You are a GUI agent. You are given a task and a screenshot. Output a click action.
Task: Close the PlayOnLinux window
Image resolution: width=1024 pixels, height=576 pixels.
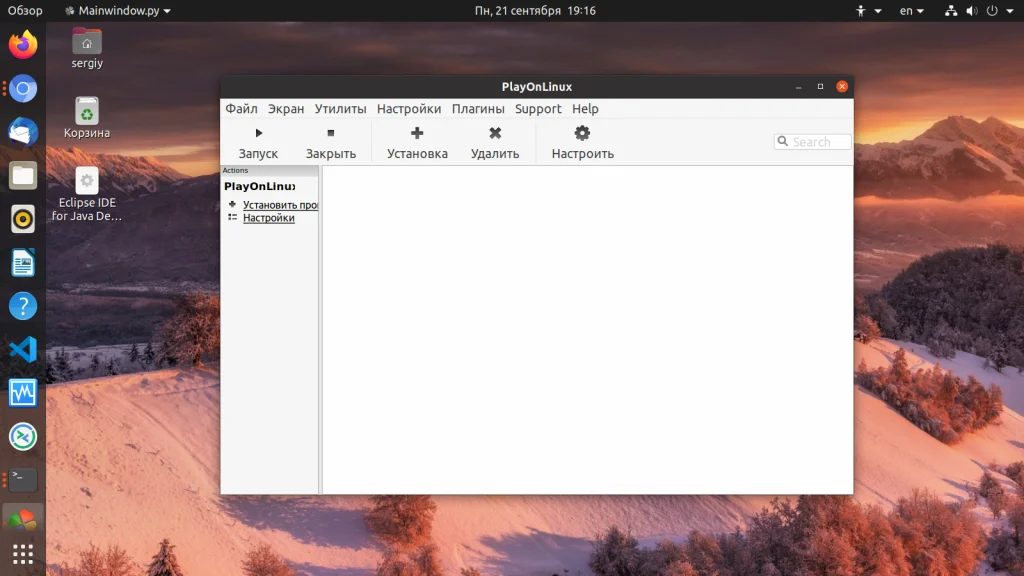point(842,87)
